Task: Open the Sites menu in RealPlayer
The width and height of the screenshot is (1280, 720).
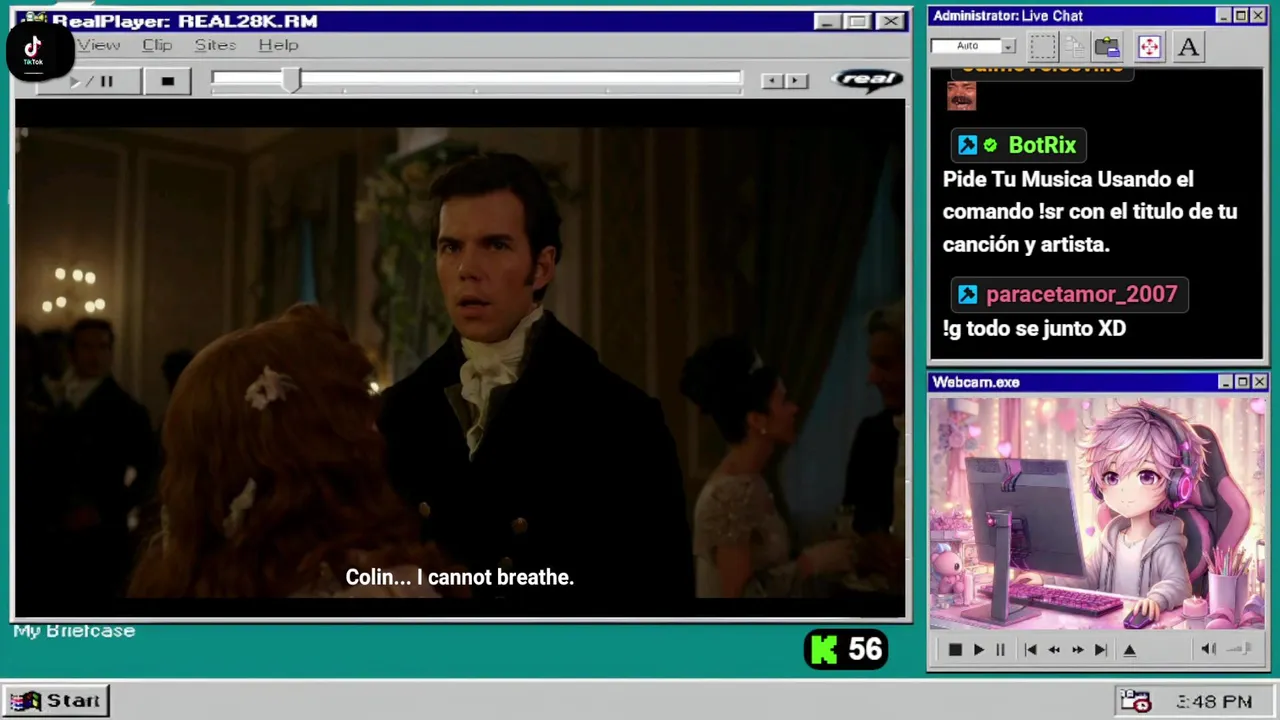Action: click(x=215, y=45)
